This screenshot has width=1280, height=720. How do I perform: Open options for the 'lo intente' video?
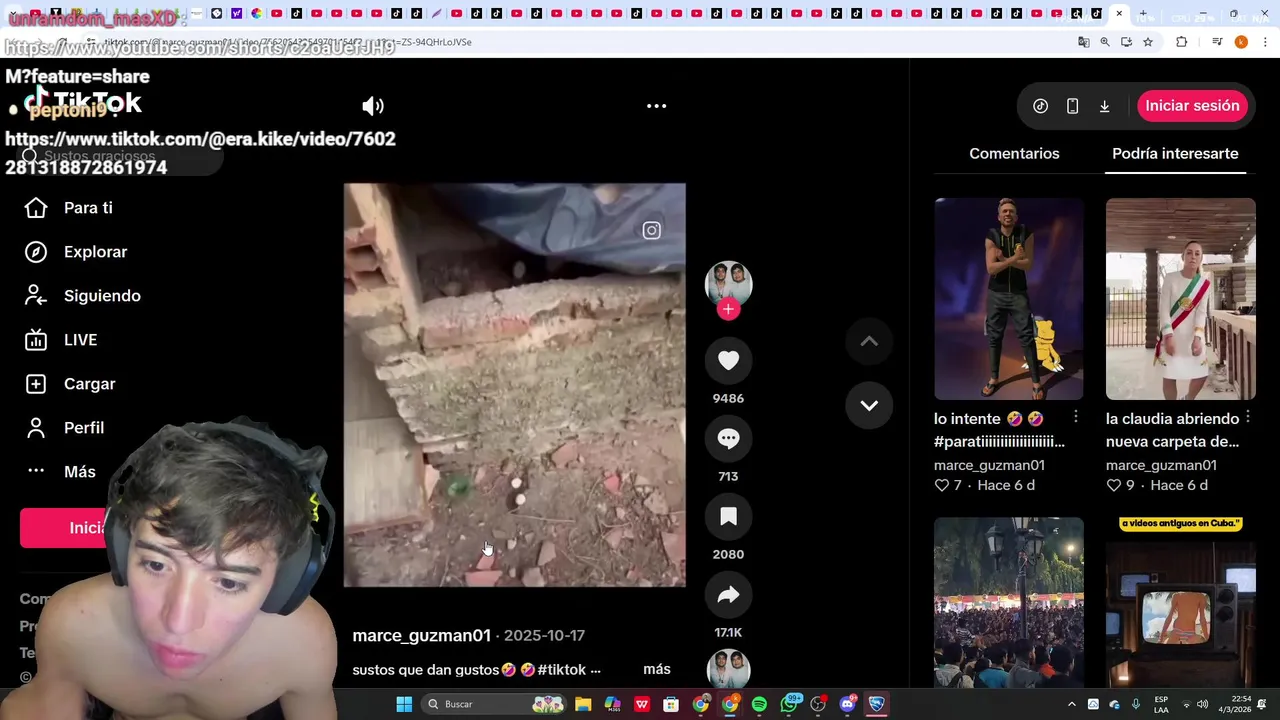coord(1076,417)
